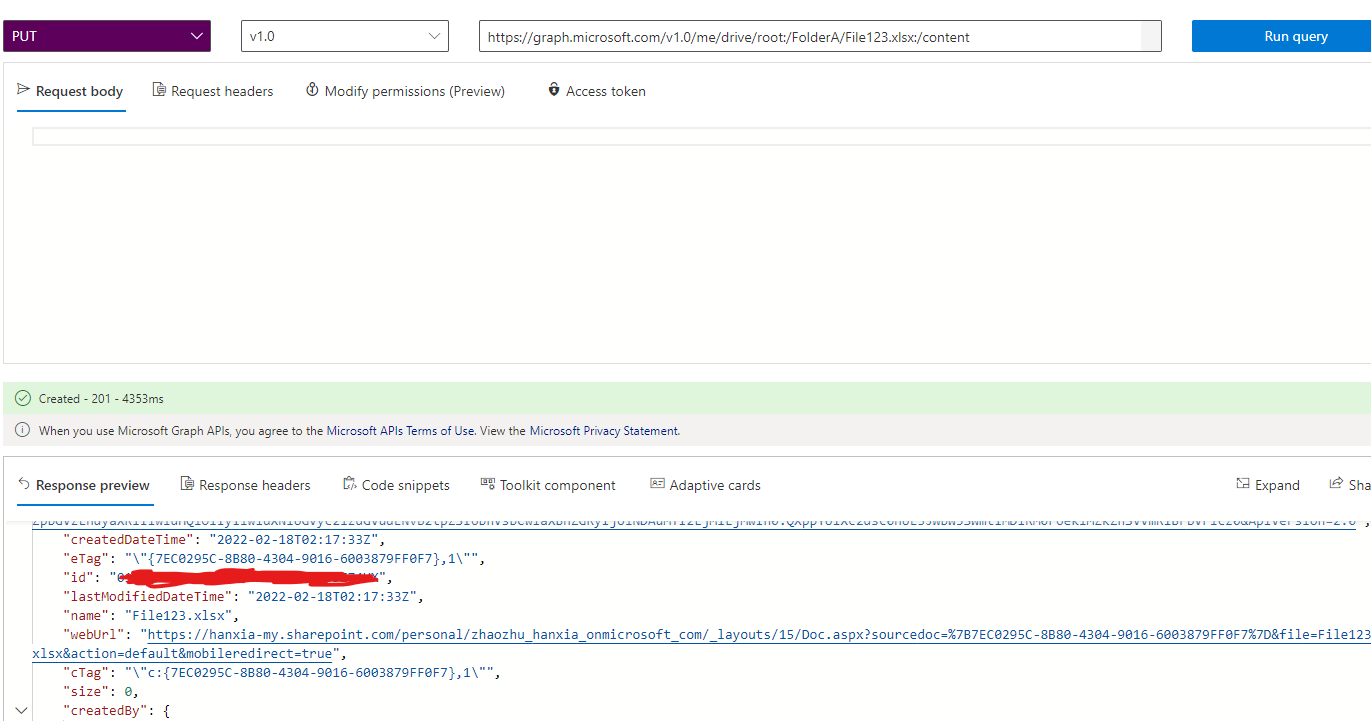Image resolution: width=1371 pixels, height=721 pixels.
Task: Click the Request headers document icon
Action: point(159,90)
